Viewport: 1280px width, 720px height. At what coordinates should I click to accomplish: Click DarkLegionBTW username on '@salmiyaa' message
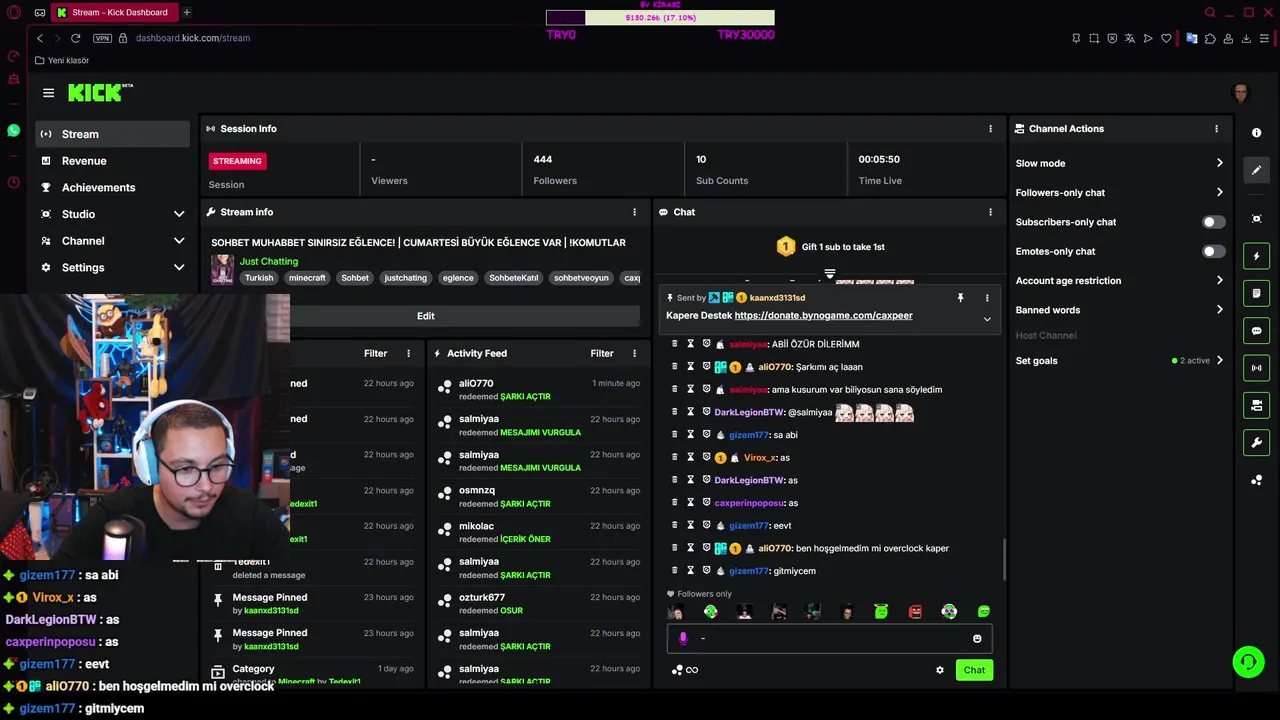click(749, 413)
